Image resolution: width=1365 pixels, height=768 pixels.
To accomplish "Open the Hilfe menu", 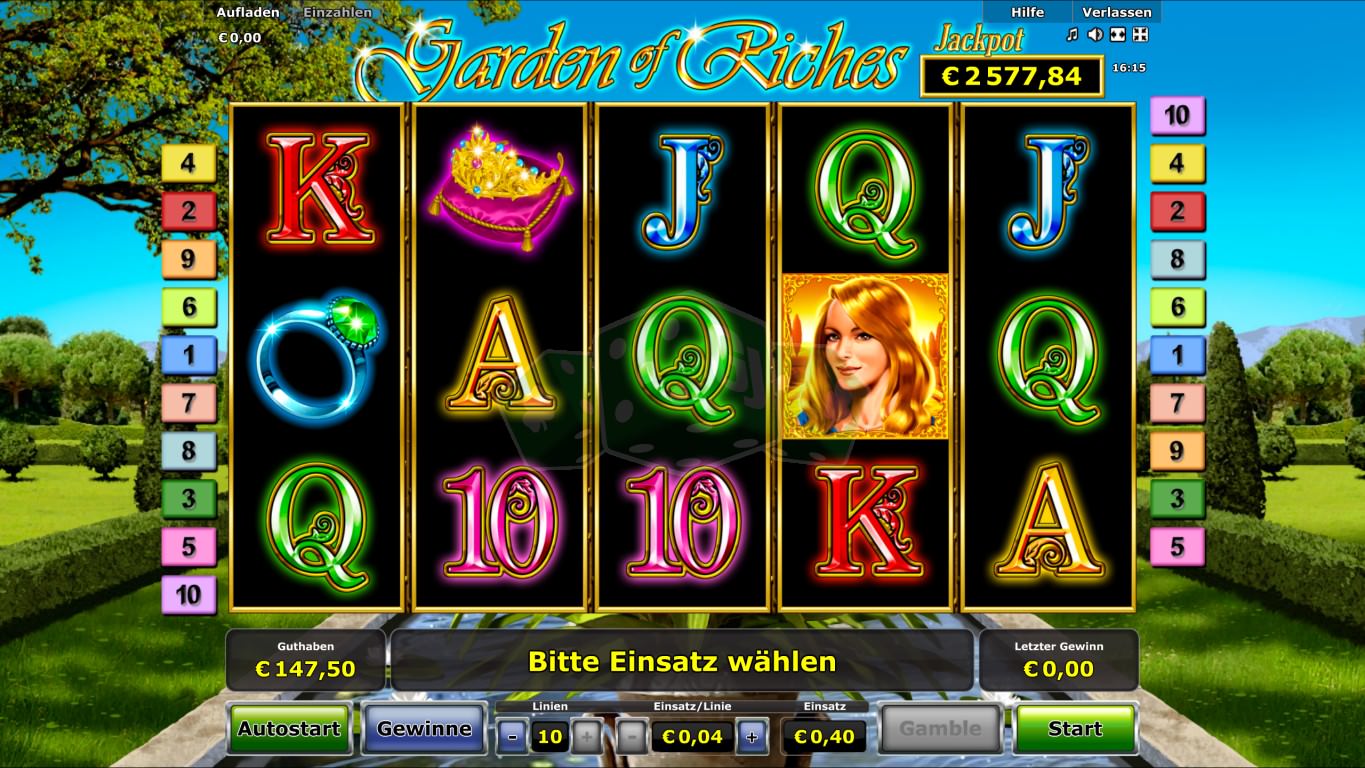I will (x=1027, y=12).
